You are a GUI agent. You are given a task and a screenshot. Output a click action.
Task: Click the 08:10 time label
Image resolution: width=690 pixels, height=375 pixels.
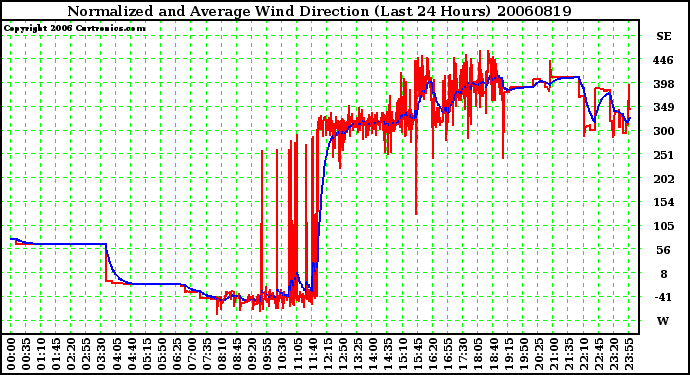pos(222,354)
